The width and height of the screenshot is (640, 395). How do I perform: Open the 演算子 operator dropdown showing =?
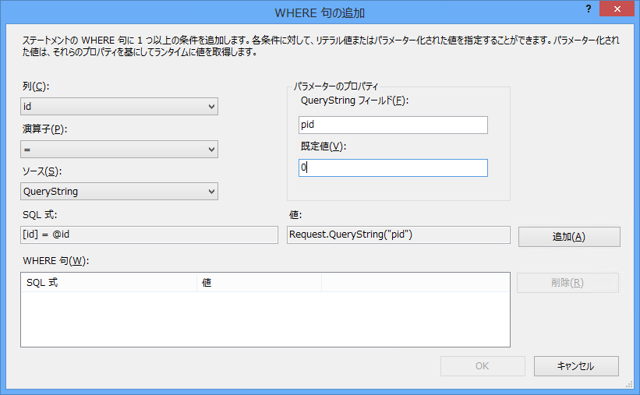point(119,149)
